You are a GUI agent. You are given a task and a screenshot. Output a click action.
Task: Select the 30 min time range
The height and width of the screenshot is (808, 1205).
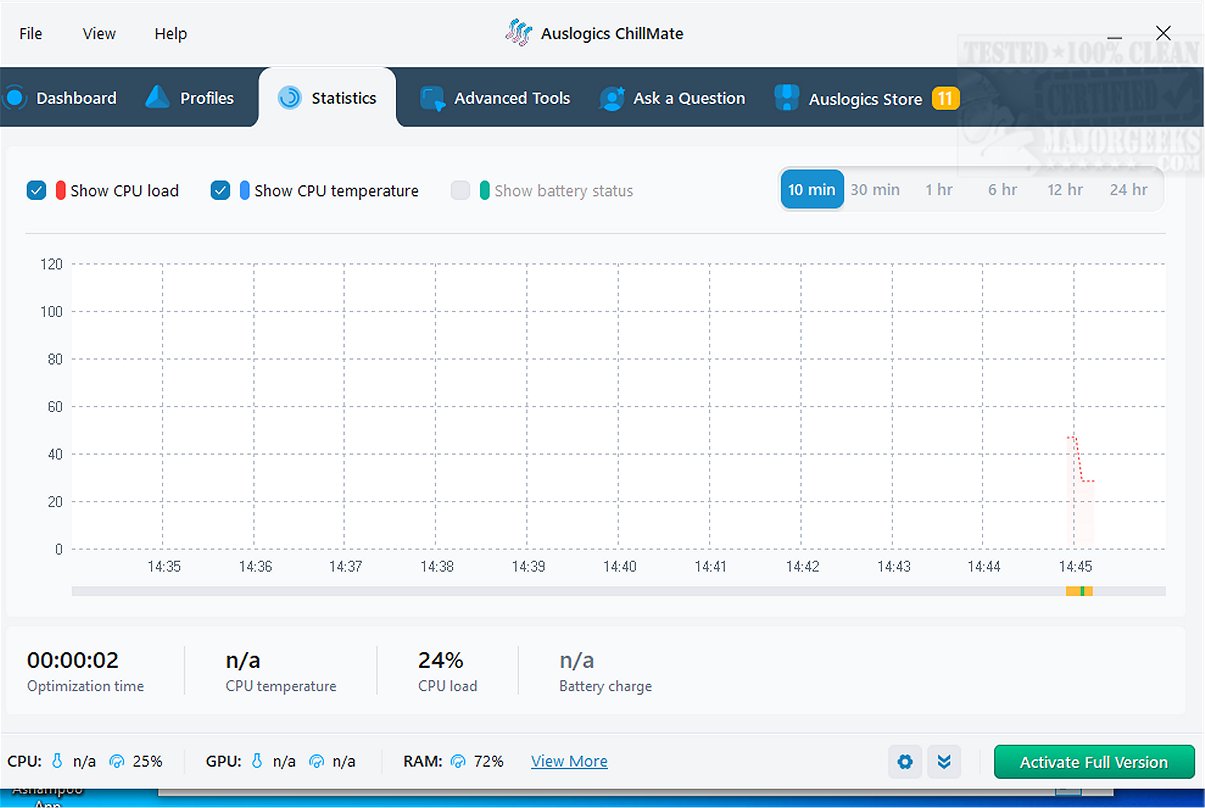(x=875, y=190)
